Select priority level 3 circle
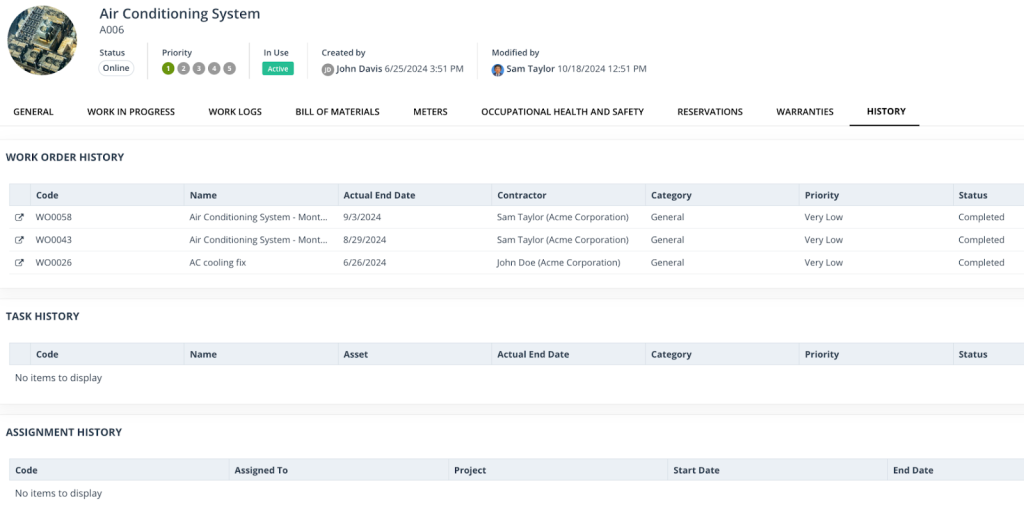Screen dimensions: 1024x511 pyautogui.click(x=199, y=68)
